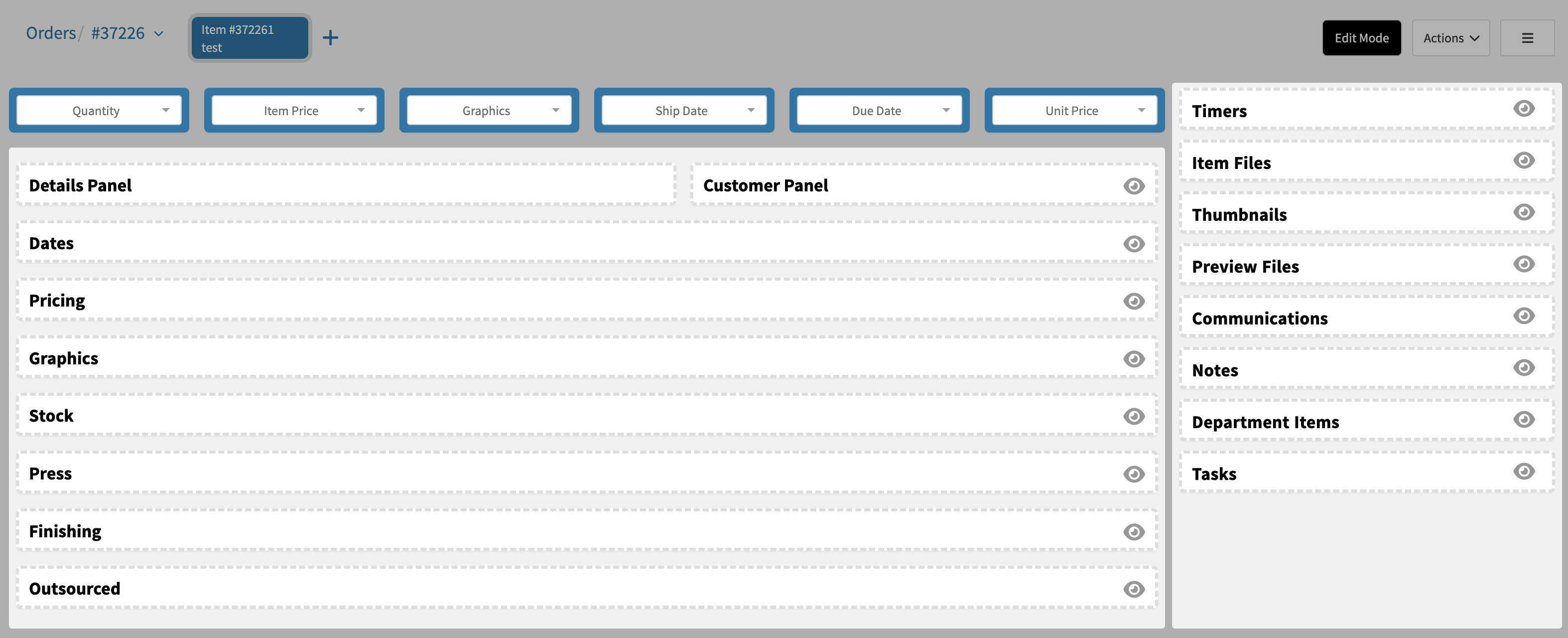Toggle Timers panel eye icon
The width and height of the screenshot is (1568, 638).
pyautogui.click(x=1523, y=109)
